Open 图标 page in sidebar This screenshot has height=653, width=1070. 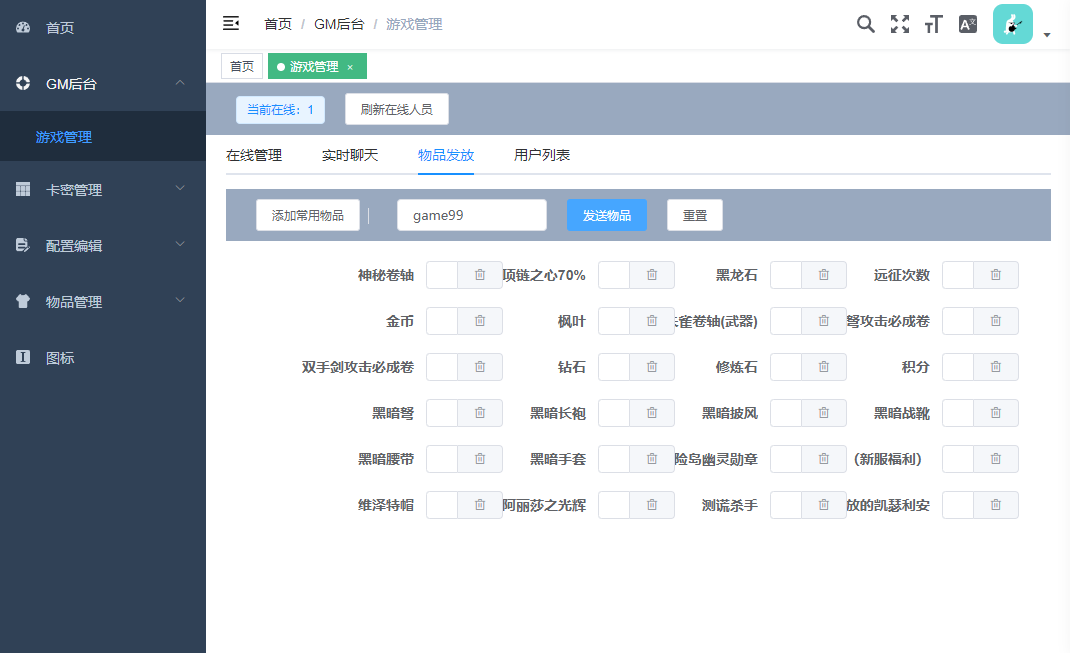60,357
